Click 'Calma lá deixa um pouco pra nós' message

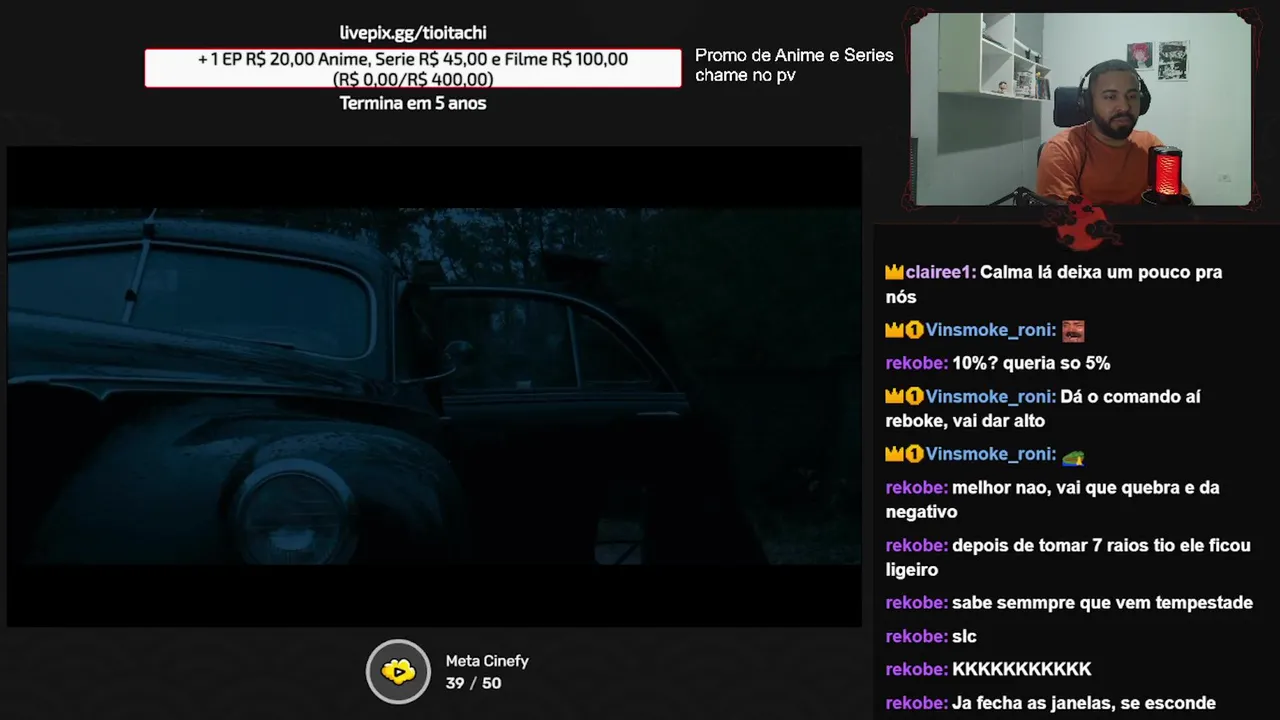click(x=1054, y=284)
